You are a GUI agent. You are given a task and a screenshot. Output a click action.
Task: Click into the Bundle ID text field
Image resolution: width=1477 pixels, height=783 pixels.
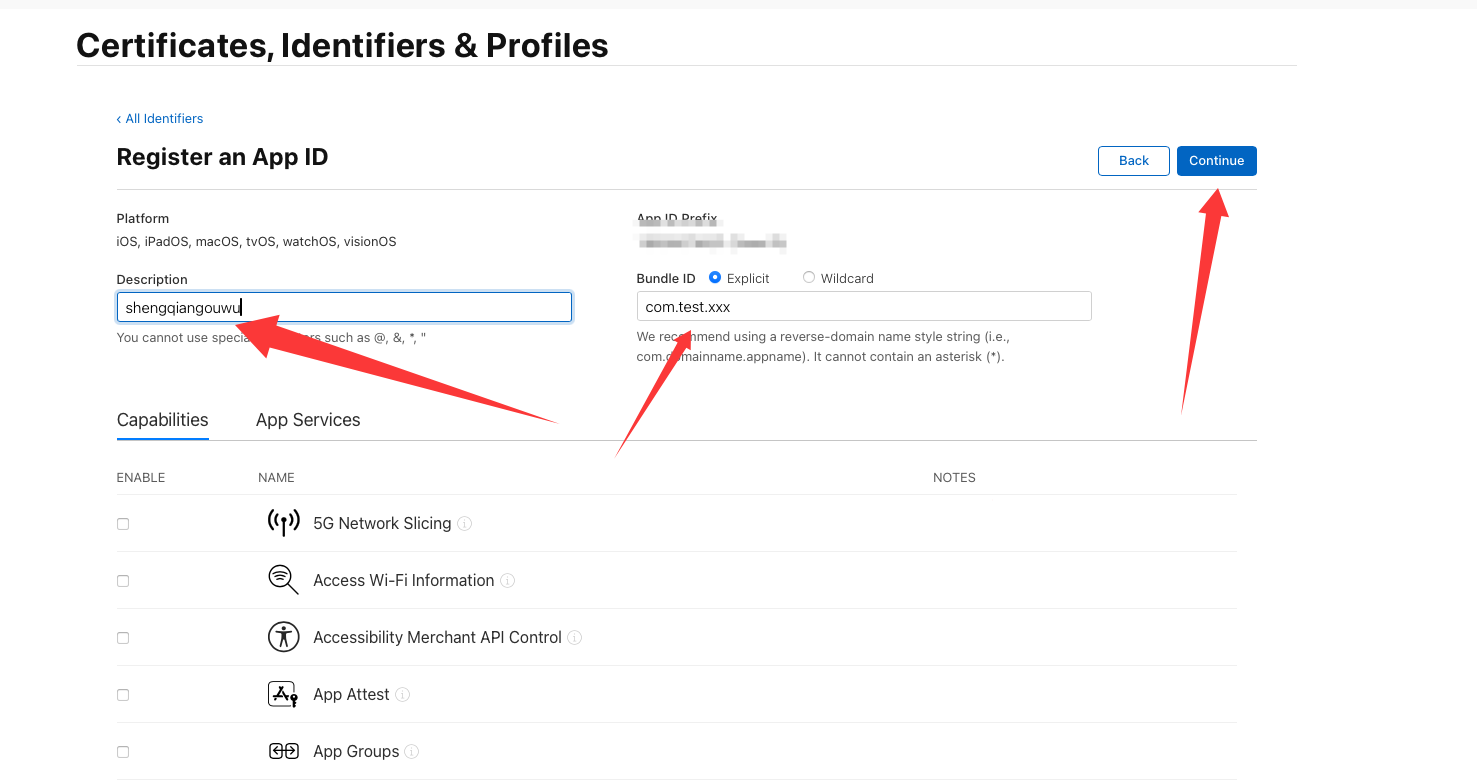864,307
